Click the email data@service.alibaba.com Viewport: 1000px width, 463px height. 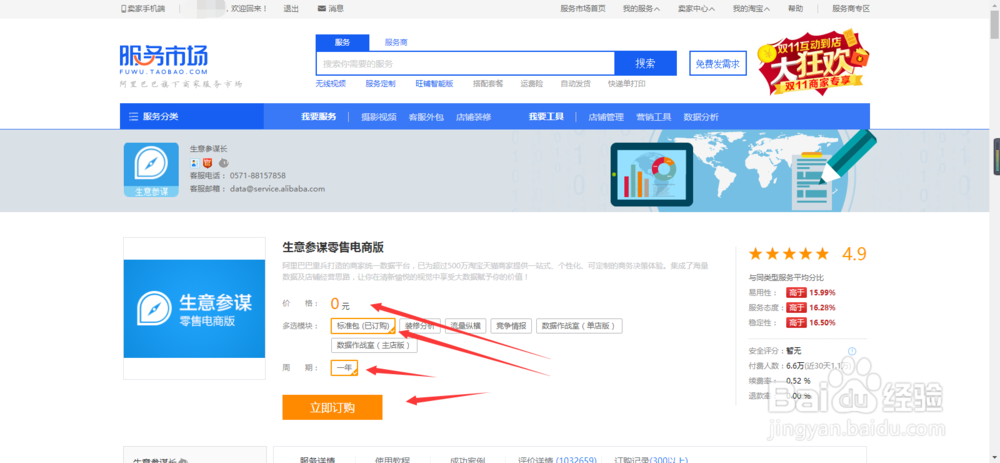pos(277,189)
